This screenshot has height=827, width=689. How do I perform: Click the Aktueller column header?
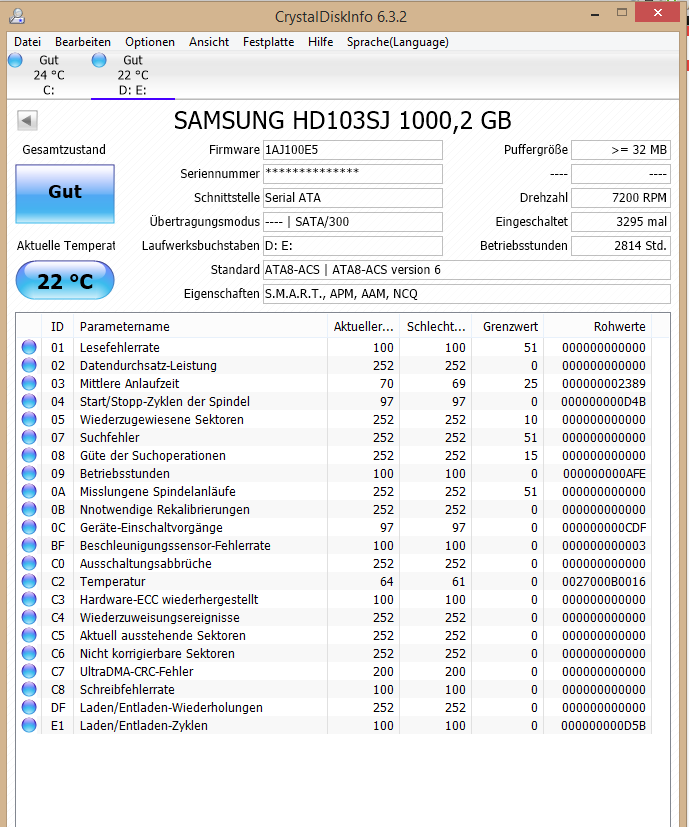click(363, 326)
